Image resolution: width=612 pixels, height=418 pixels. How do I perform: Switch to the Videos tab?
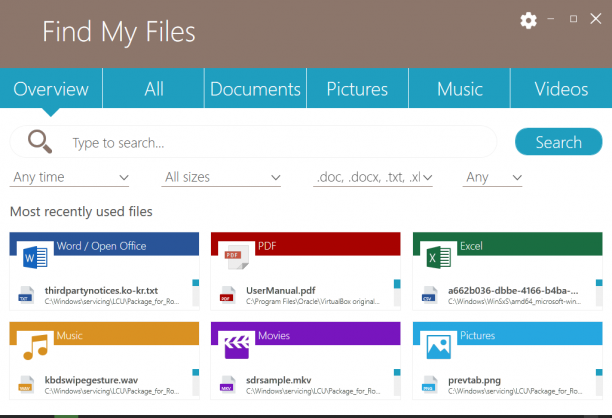561,89
